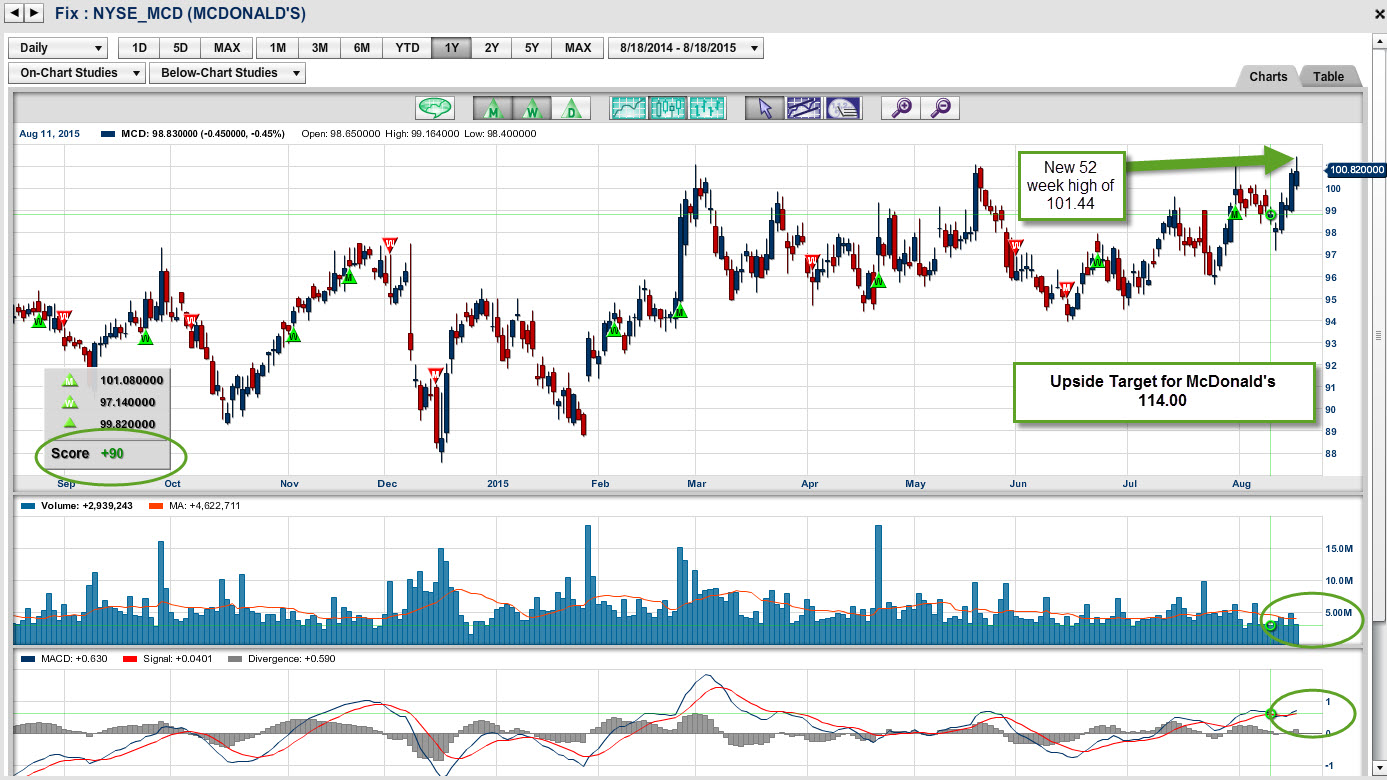The width and height of the screenshot is (1387, 780).
Task: Switch to line chart style
Action: [x=628, y=108]
